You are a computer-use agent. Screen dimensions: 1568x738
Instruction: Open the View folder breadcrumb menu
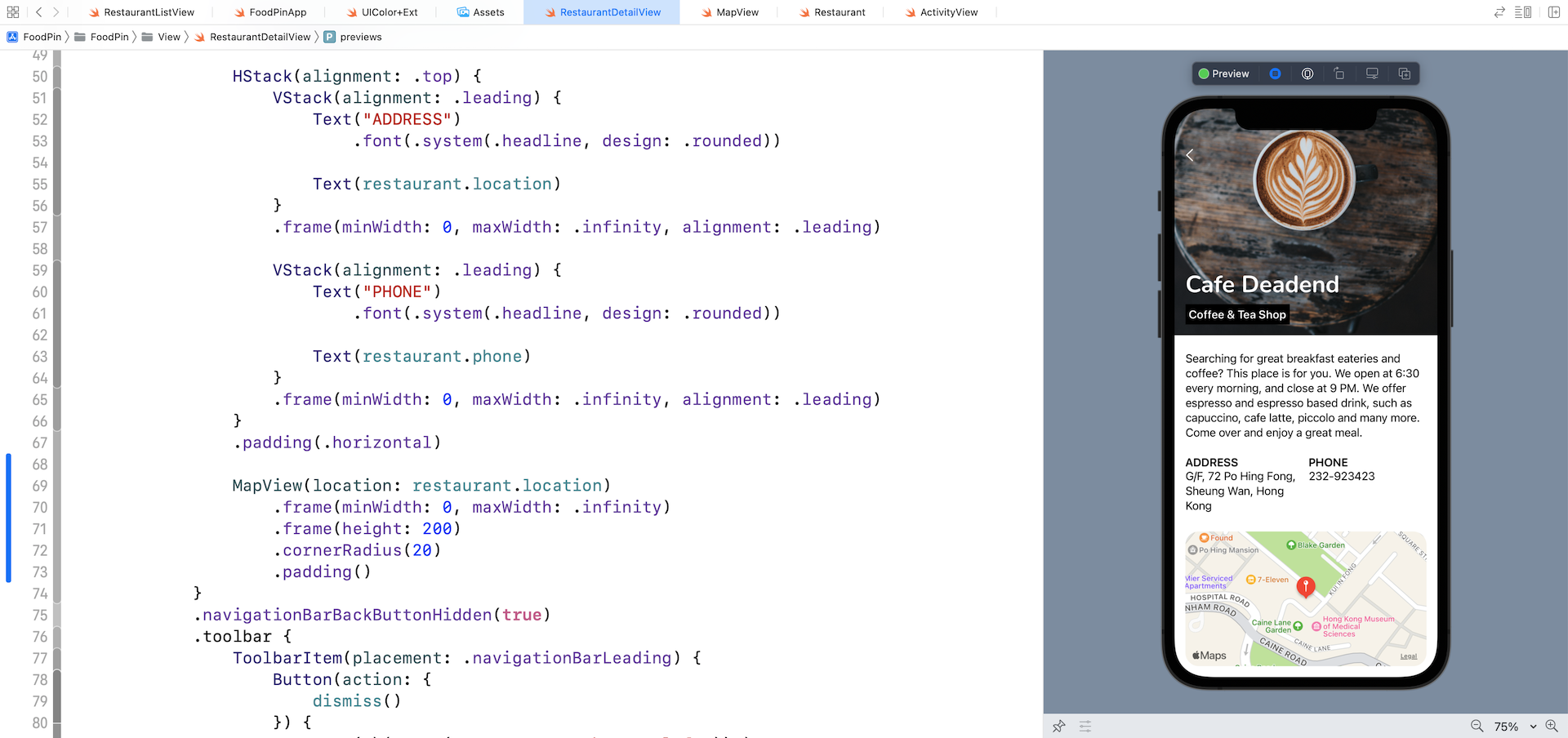(x=168, y=37)
